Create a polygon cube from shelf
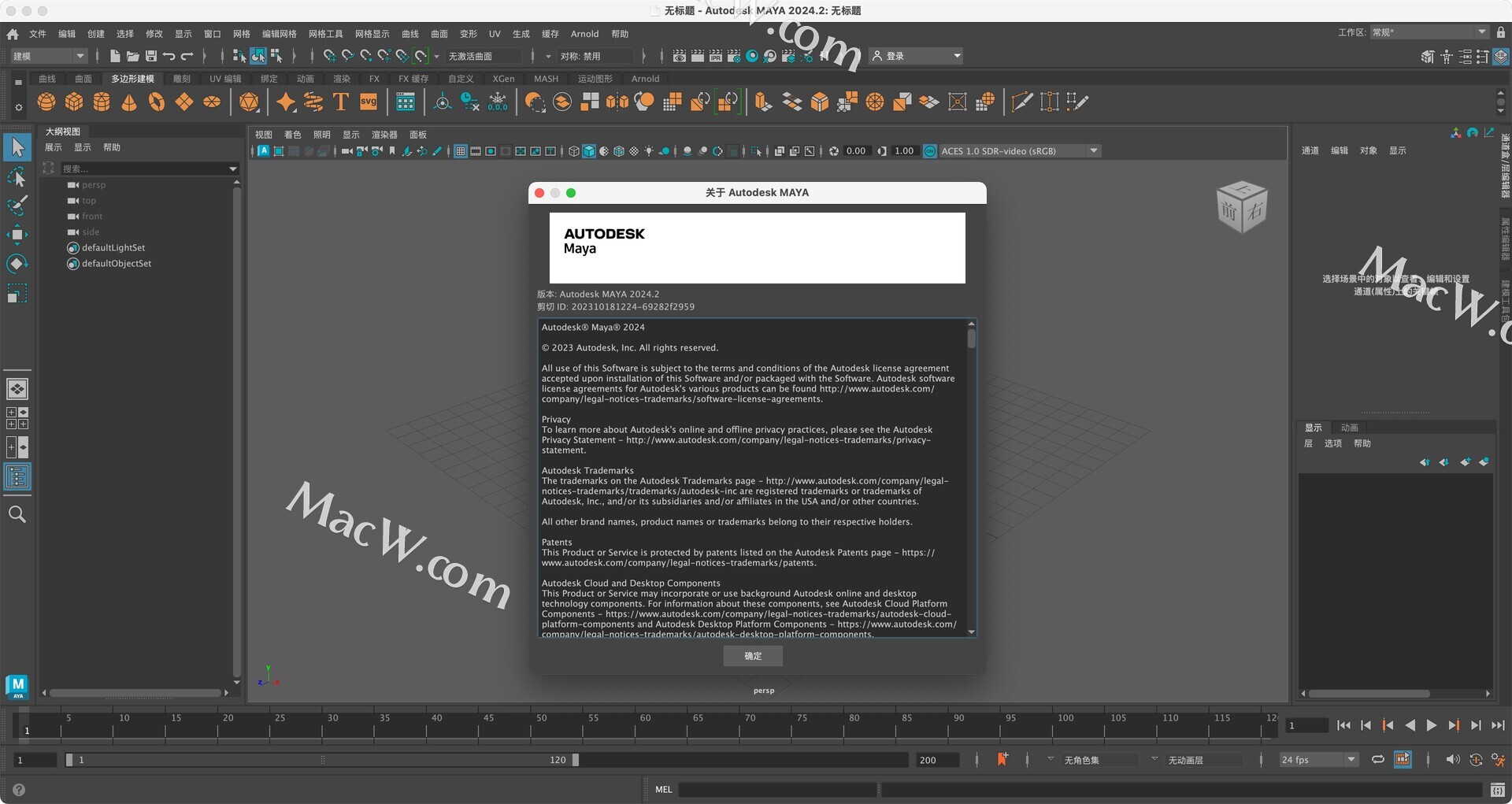Viewport: 1512px width, 804px height. click(74, 102)
